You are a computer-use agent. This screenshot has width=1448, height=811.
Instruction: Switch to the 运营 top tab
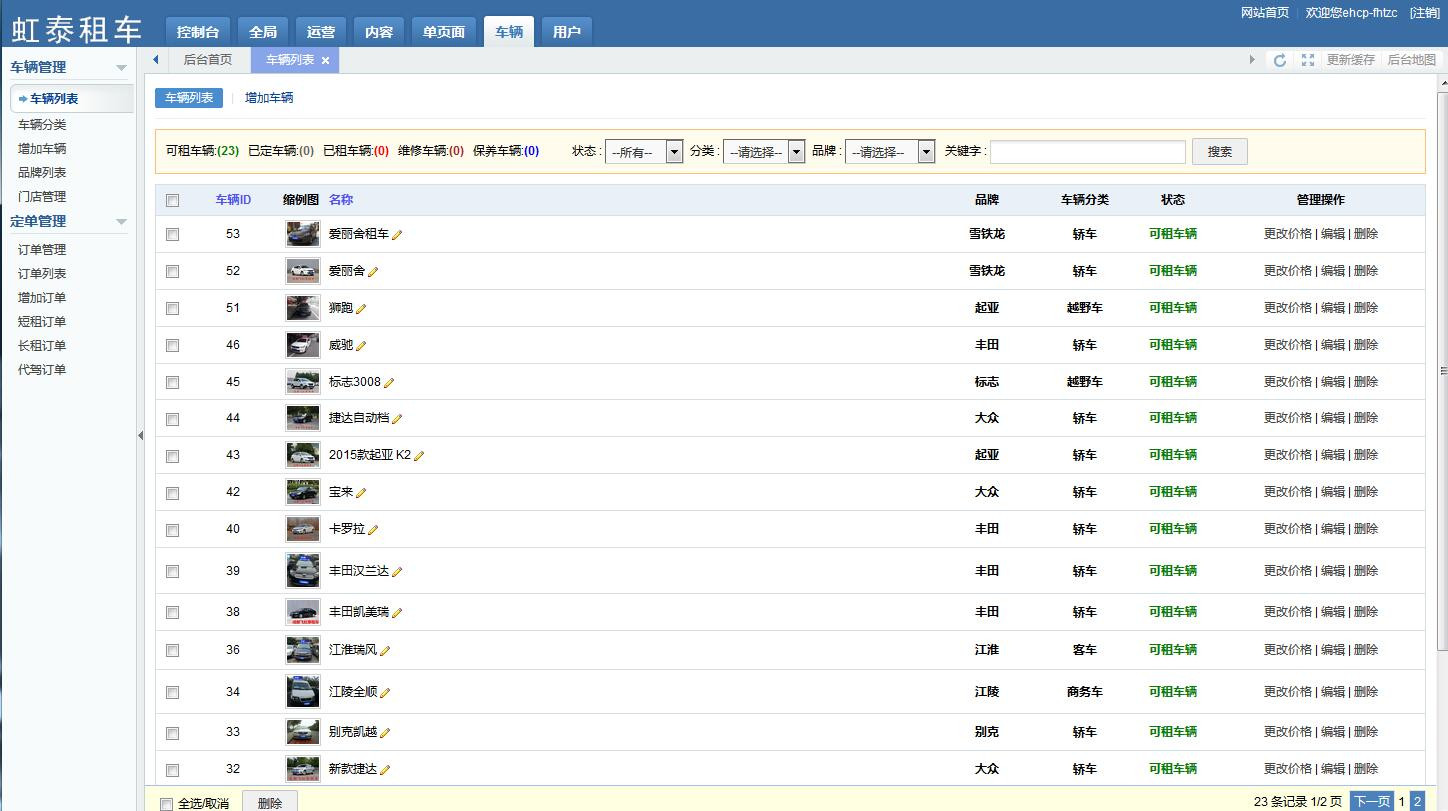click(321, 32)
